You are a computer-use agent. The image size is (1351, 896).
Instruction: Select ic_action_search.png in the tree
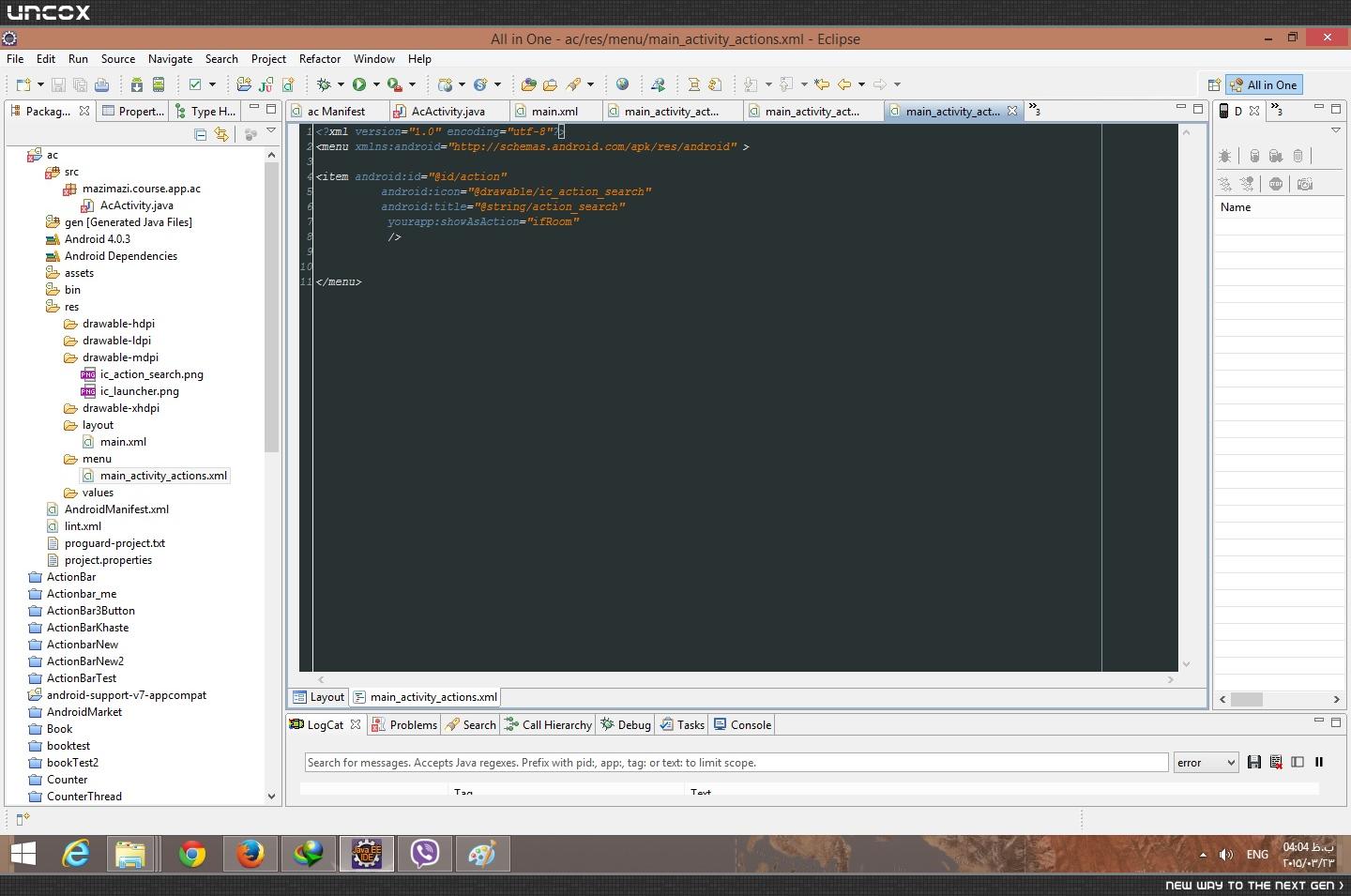151,374
